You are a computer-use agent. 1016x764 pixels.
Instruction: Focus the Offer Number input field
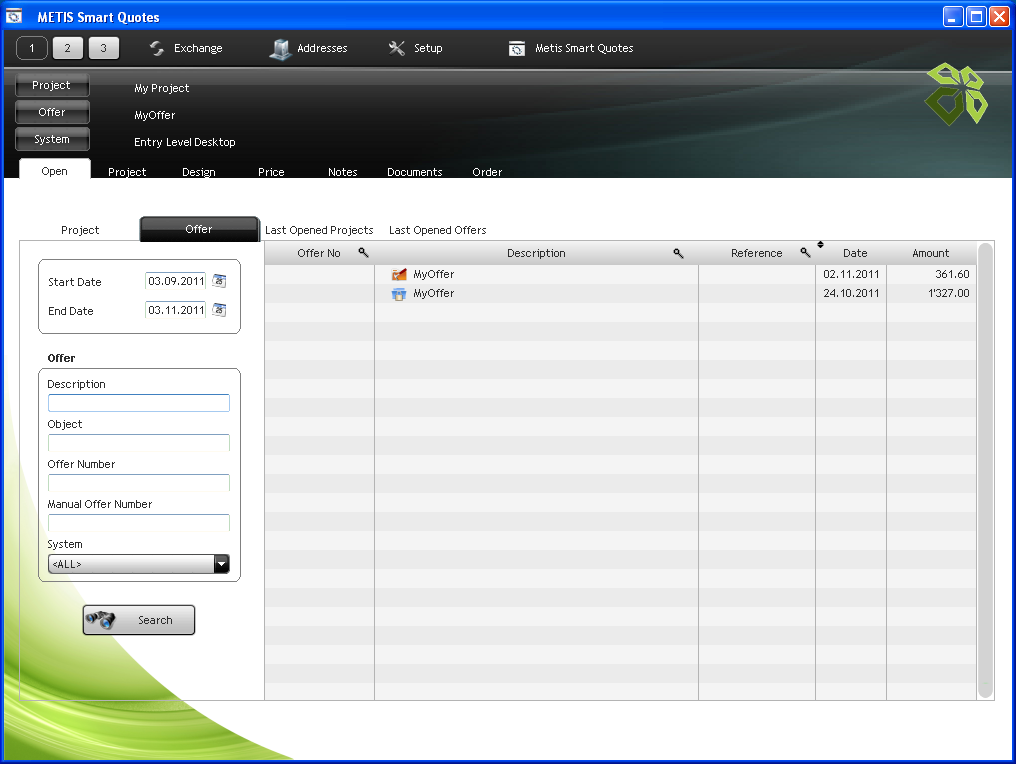click(139, 483)
